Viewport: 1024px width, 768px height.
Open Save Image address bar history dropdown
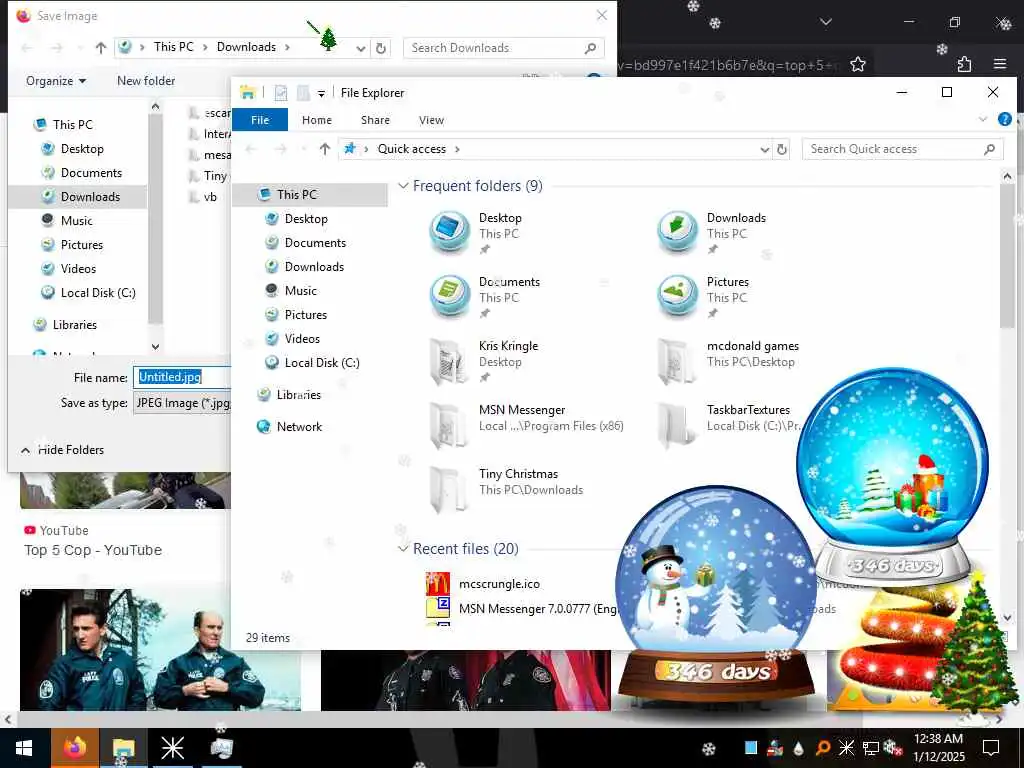pyautogui.click(x=360, y=48)
